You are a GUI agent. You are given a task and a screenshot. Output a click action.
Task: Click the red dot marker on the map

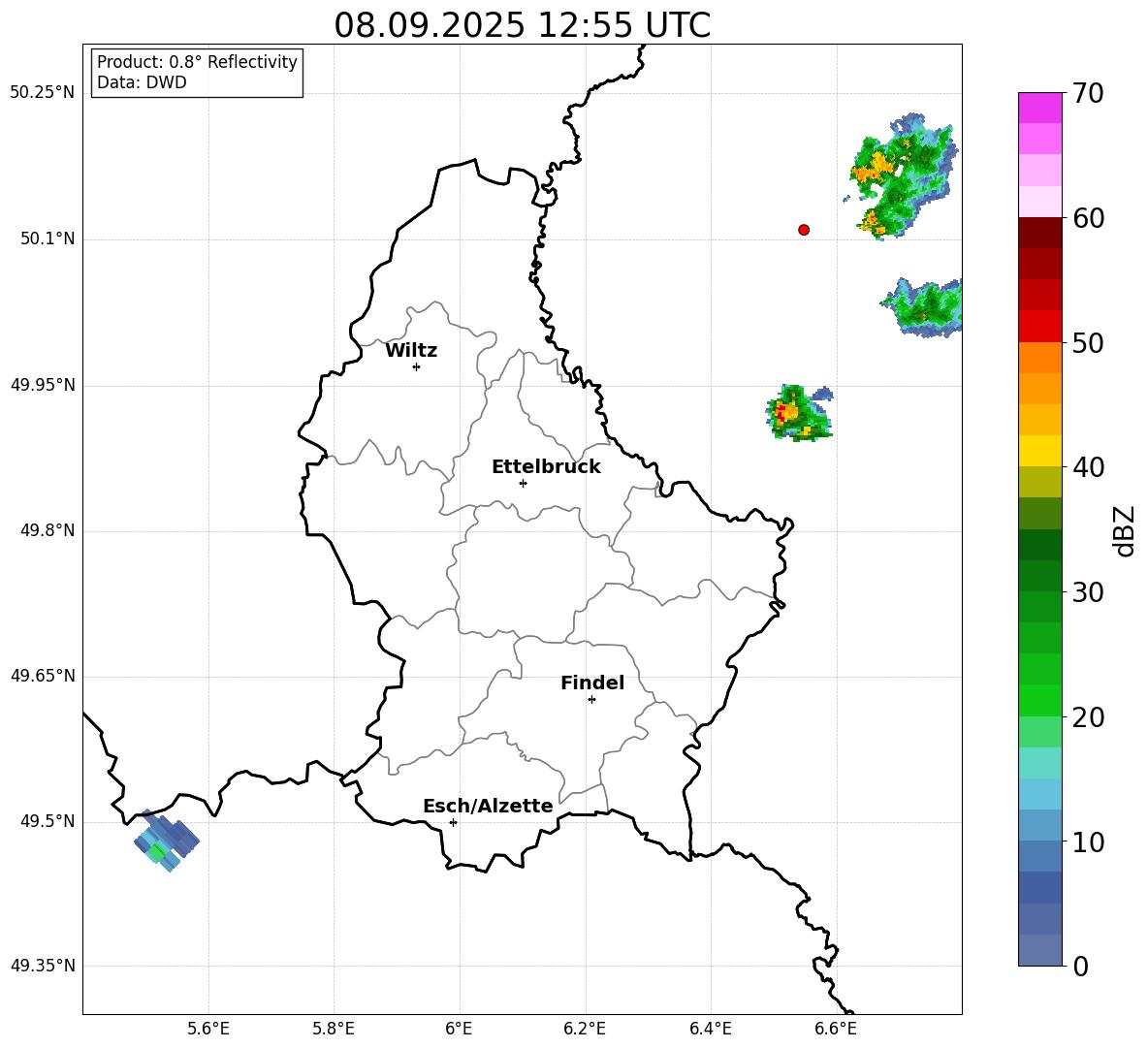pyautogui.click(x=804, y=230)
